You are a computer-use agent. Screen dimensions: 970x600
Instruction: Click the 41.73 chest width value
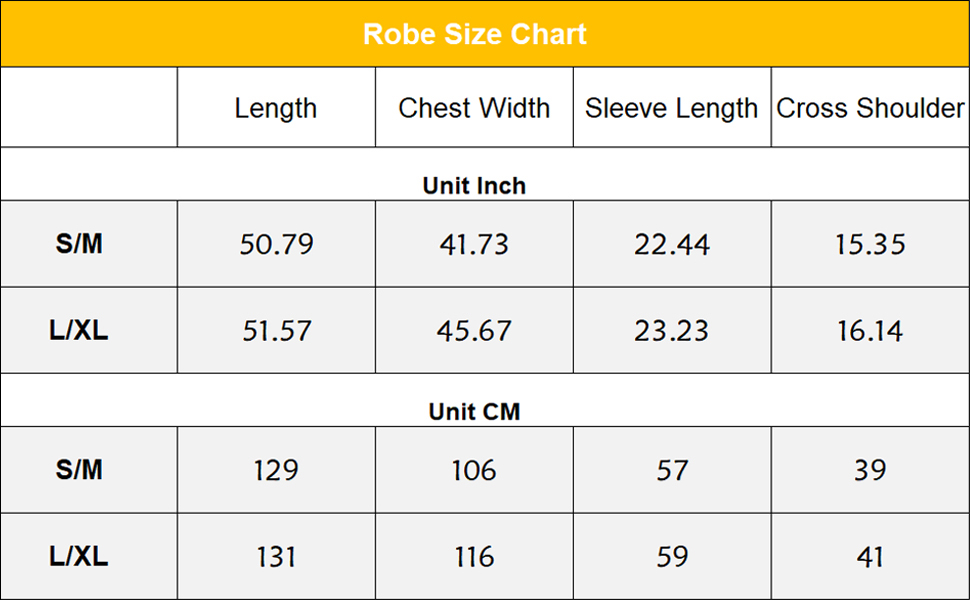[474, 244]
